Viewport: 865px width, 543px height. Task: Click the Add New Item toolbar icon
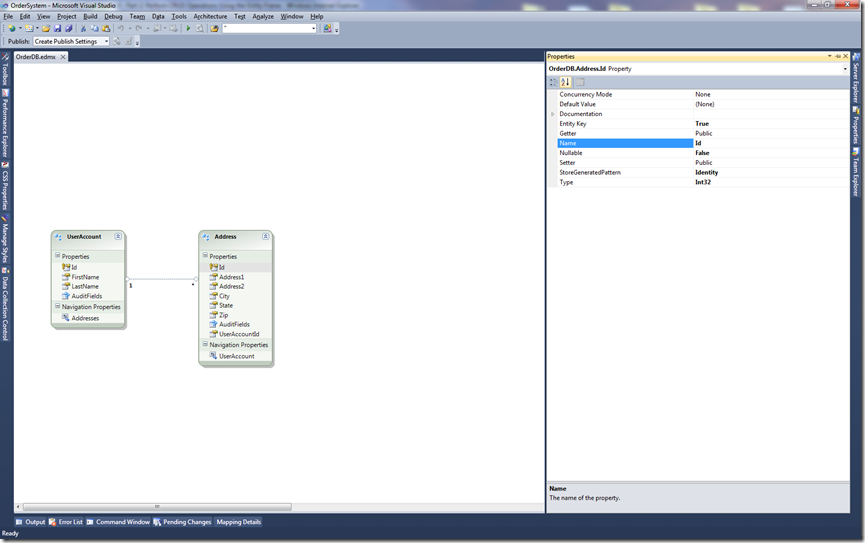coord(29,28)
